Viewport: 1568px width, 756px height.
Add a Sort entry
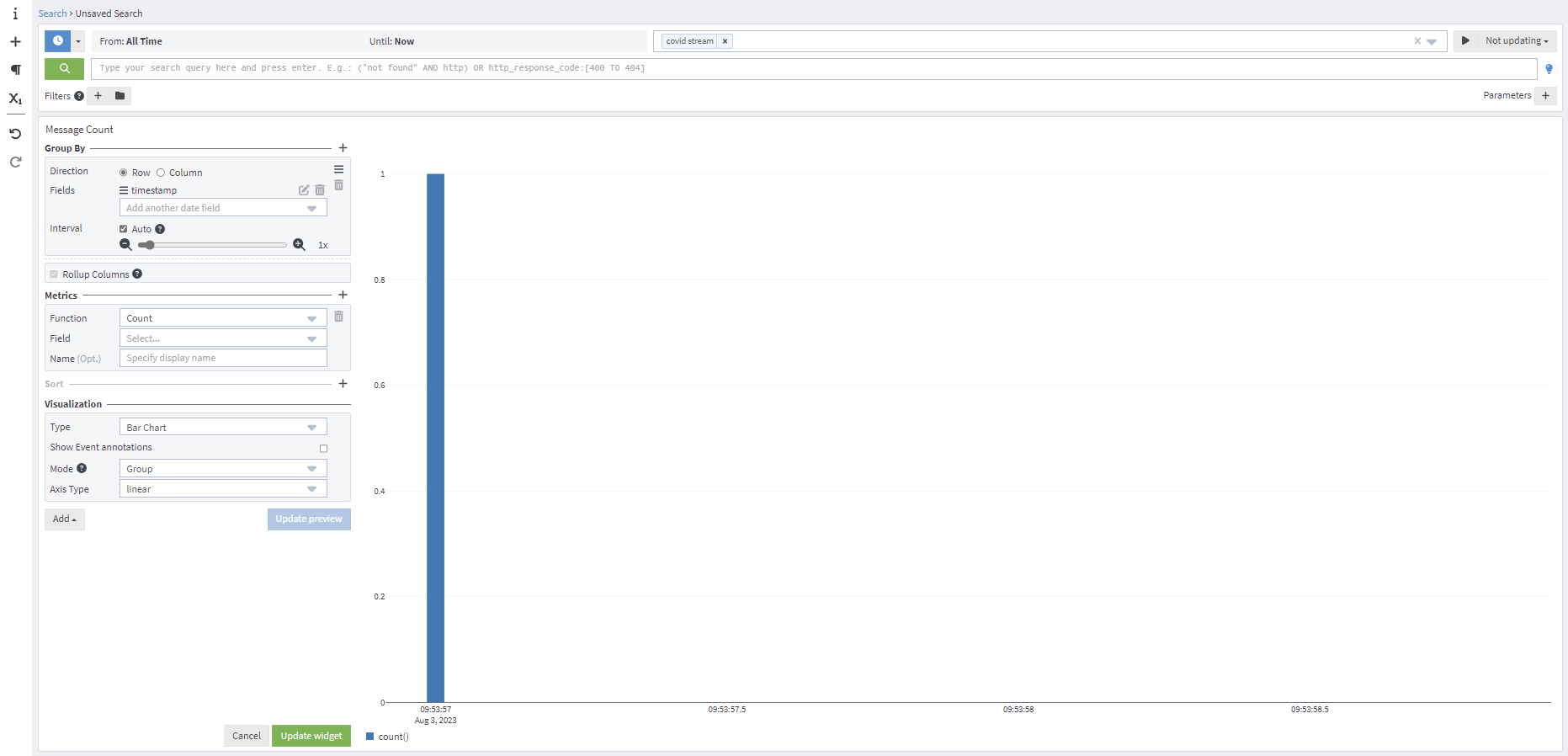pyautogui.click(x=343, y=384)
